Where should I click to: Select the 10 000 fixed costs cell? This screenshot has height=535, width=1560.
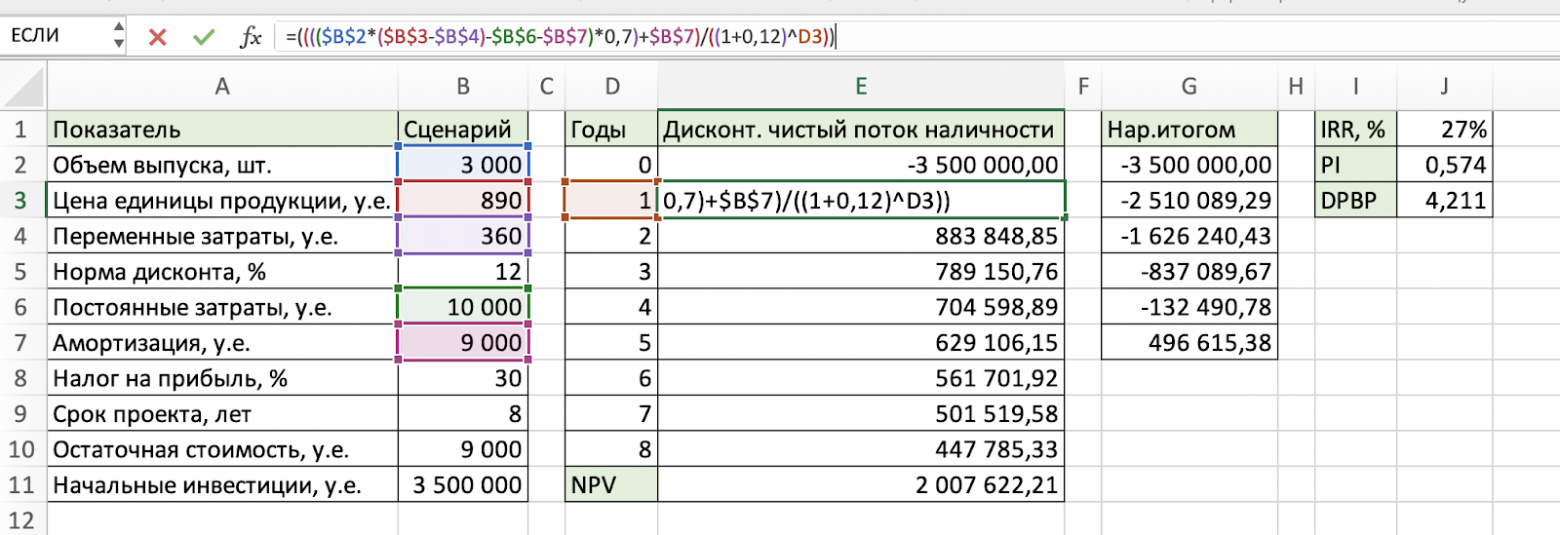[x=463, y=308]
